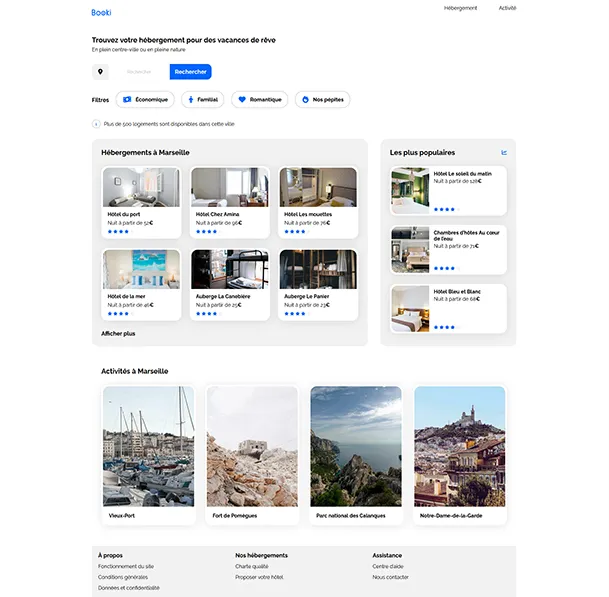Viewport: 609px width, 597px height.
Task: Open Chambres d'hôtes Au cœur de l'eau photo
Action: coord(410,250)
